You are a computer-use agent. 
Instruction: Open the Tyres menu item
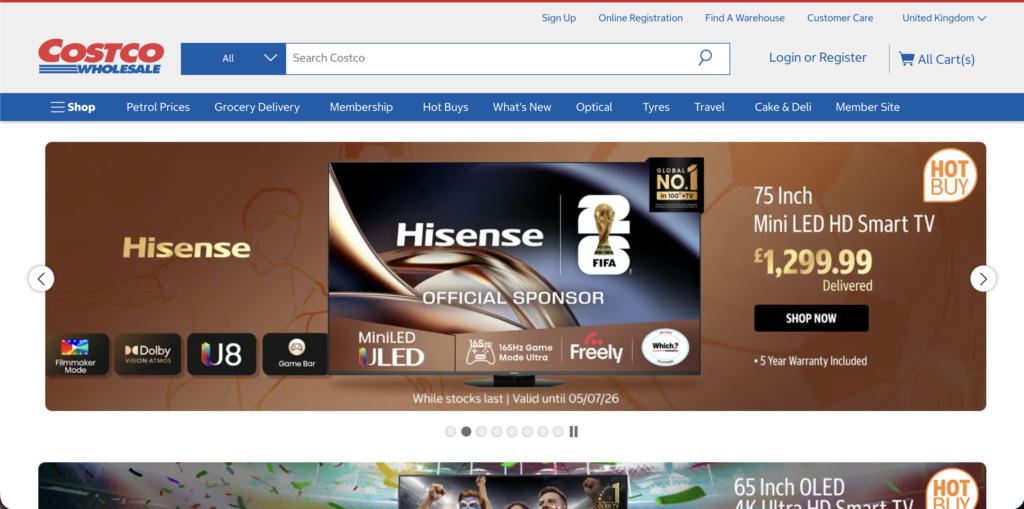point(656,107)
